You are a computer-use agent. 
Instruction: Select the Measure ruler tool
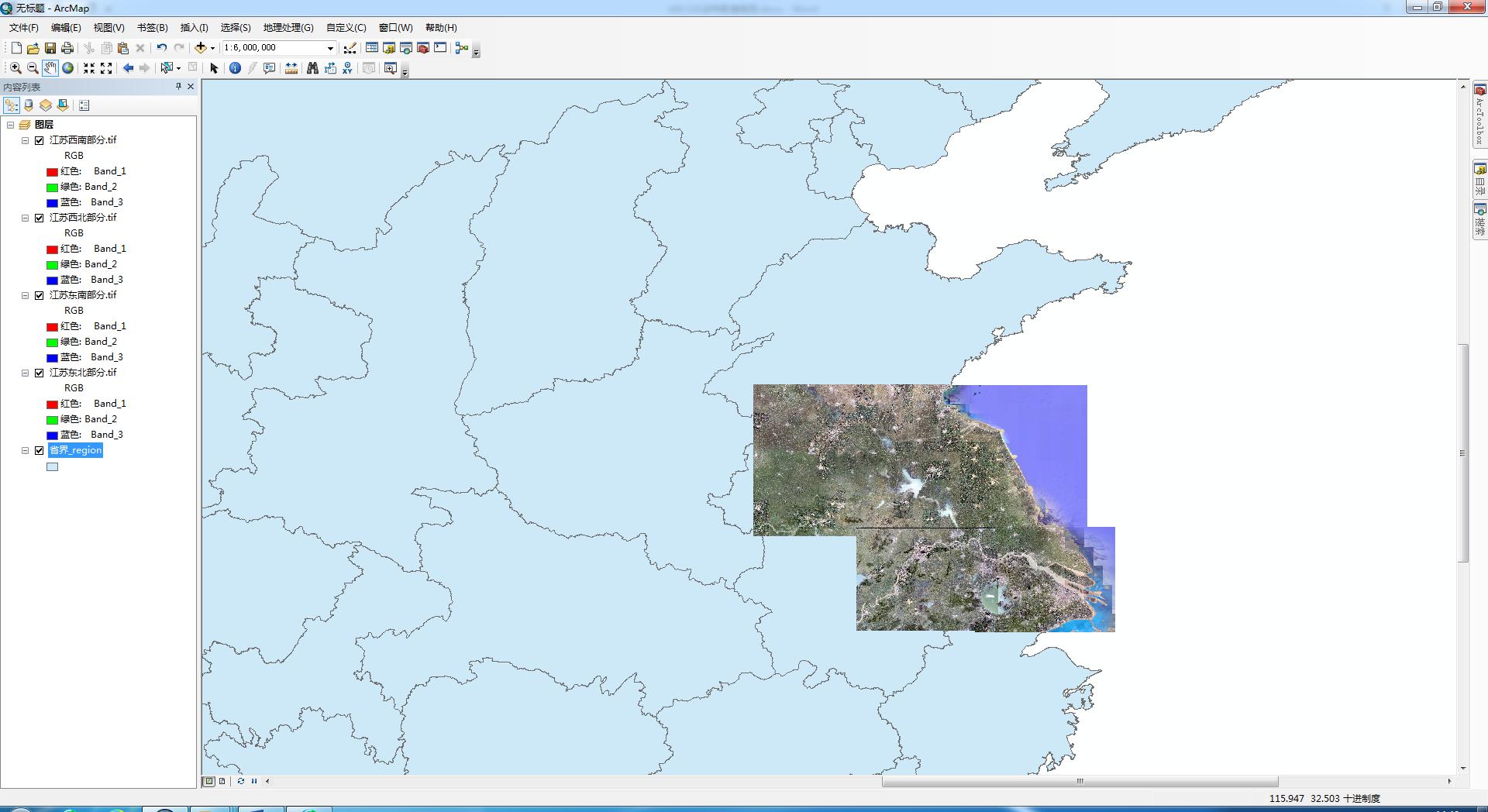(291, 68)
